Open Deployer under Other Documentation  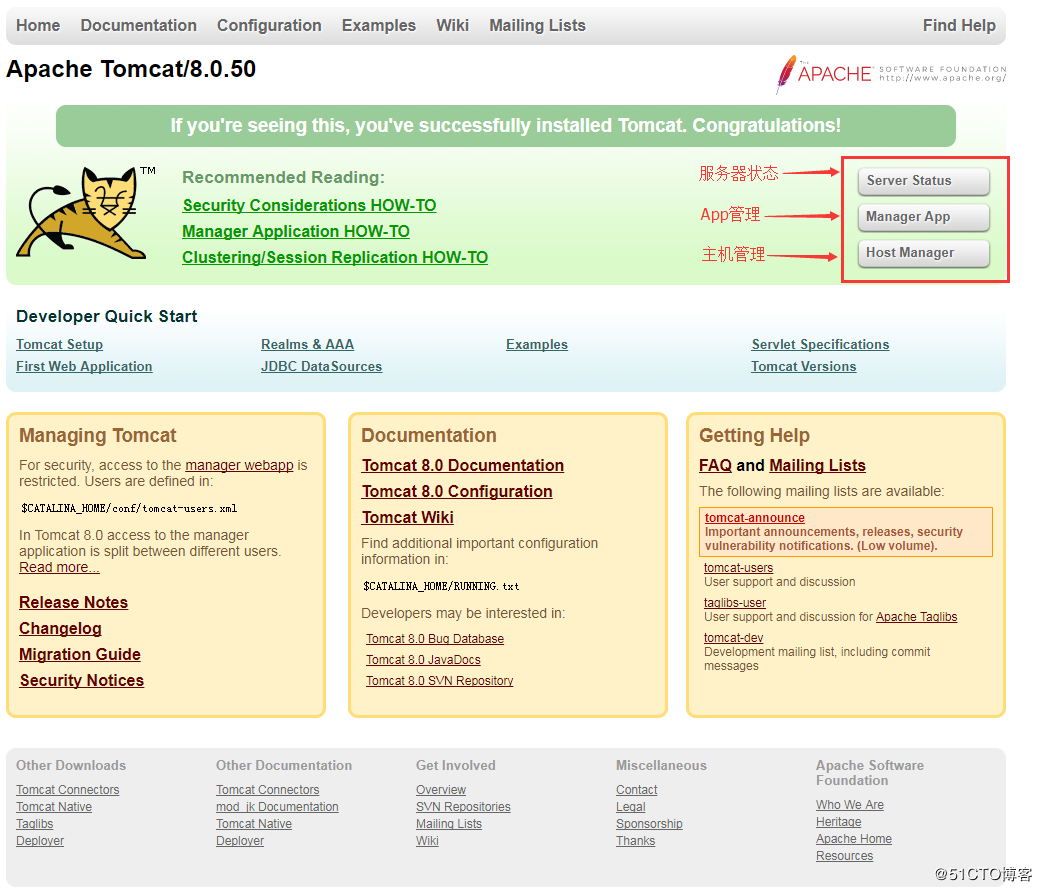(240, 841)
